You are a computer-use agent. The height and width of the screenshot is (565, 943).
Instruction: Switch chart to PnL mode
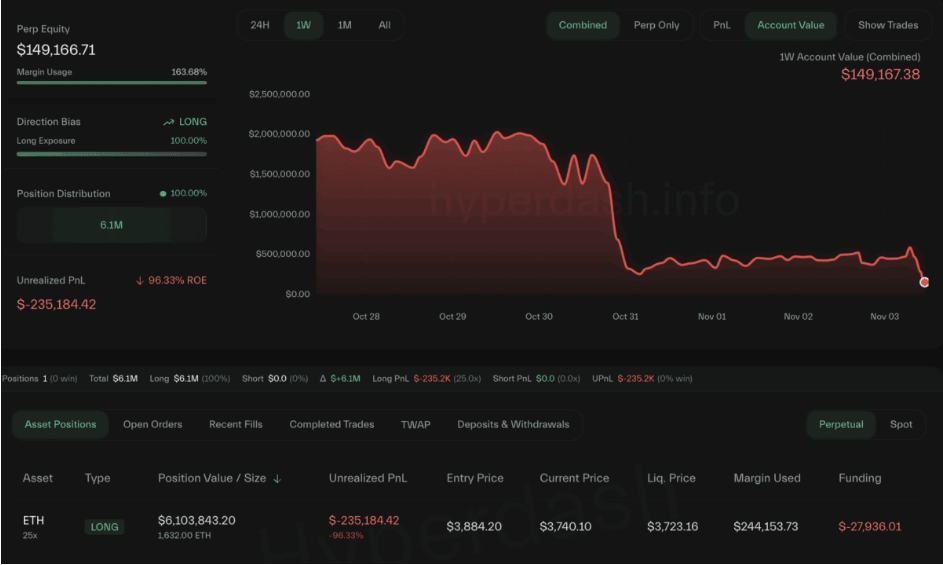pos(721,25)
